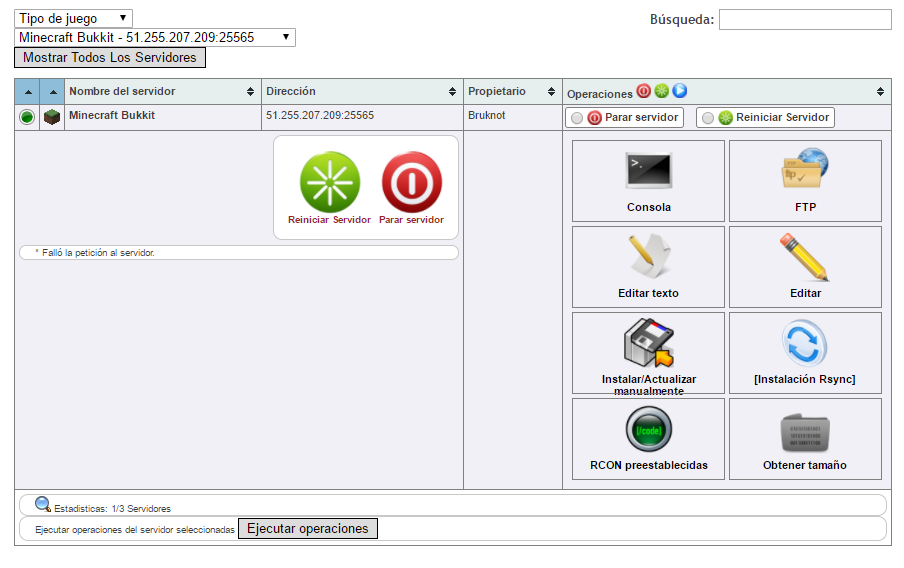Sort by the Operaciones column arrows
Image resolution: width=904 pixels, height=568 pixels.
pyautogui.click(x=880, y=91)
